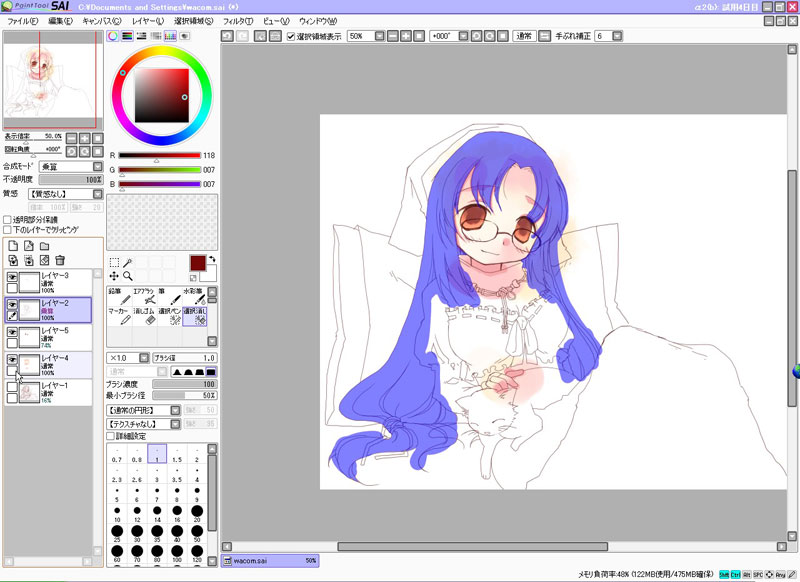Open the ファイル(F) menu
The height and width of the screenshot is (582, 800).
click(22, 21)
